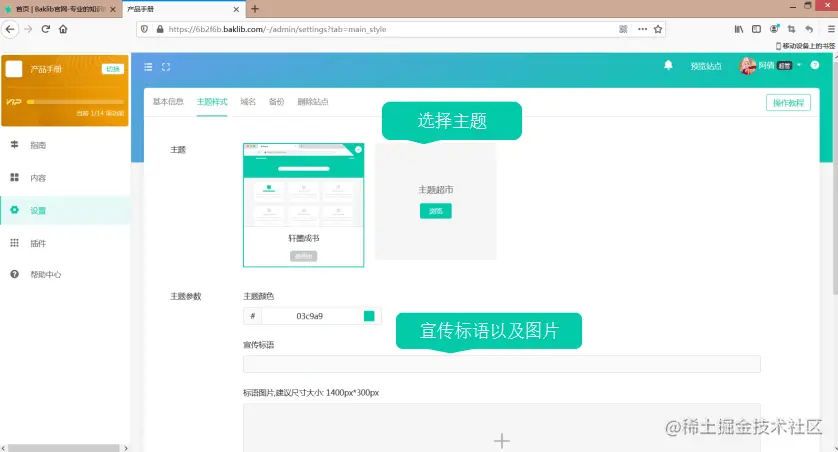The width and height of the screenshot is (838, 452).
Task: Go back to the previous browser page
Action: [x=10, y=29]
